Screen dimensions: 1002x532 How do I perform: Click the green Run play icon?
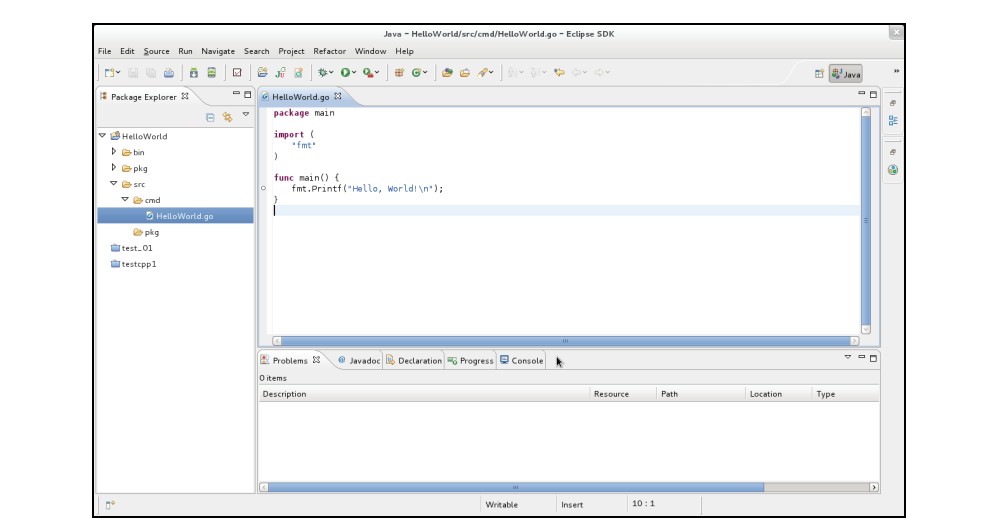pyautogui.click(x=345, y=73)
